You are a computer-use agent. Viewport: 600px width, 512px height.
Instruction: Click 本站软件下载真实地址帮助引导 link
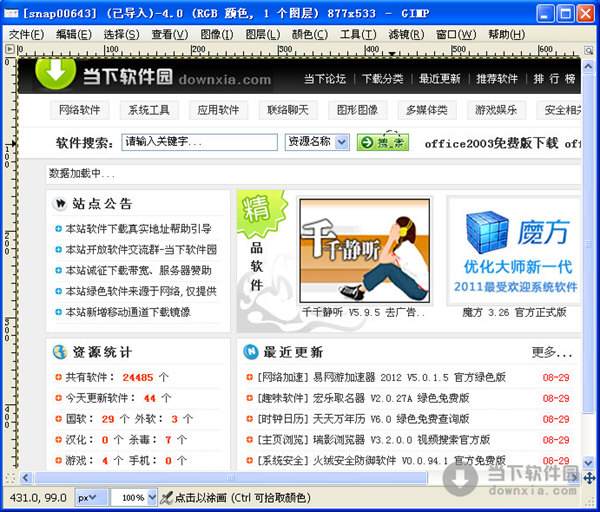(138, 229)
